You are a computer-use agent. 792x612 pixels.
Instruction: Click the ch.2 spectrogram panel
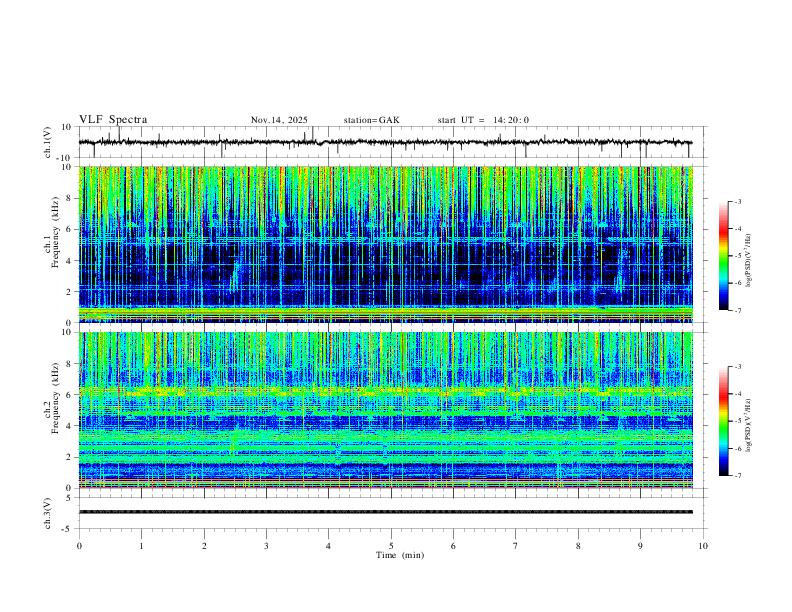tap(385, 410)
